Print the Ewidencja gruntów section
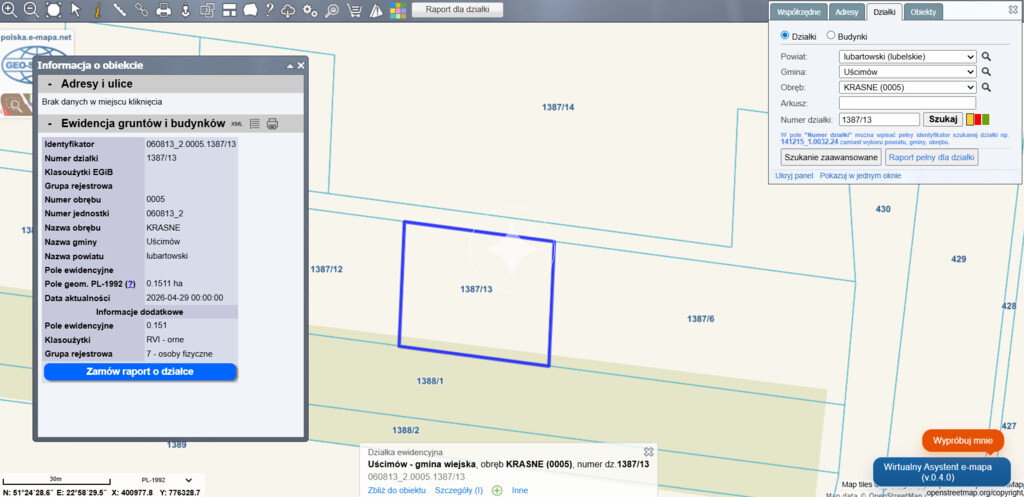 click(272, 124)
